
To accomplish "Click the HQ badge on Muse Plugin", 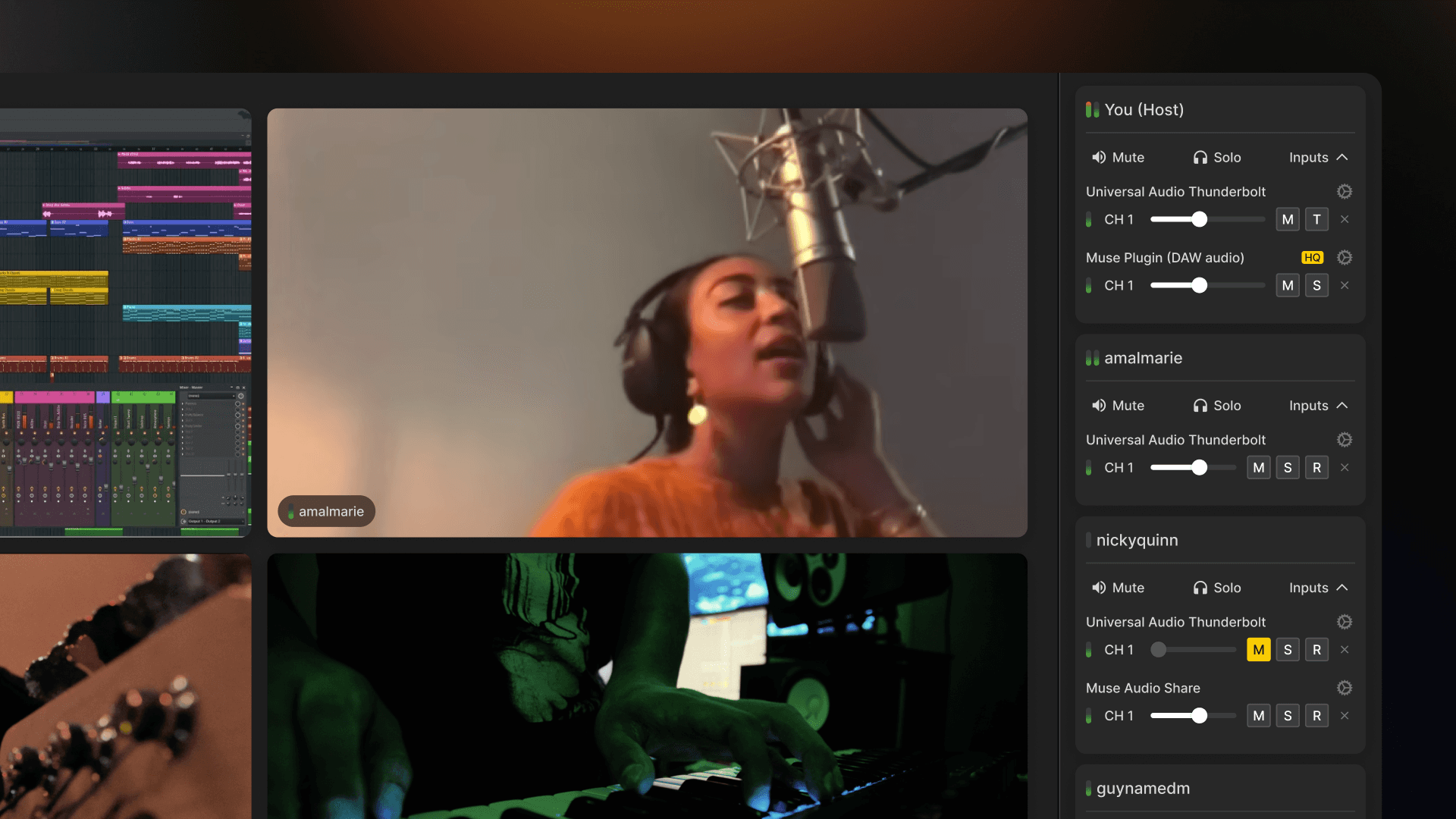I will pos(1312,258).
